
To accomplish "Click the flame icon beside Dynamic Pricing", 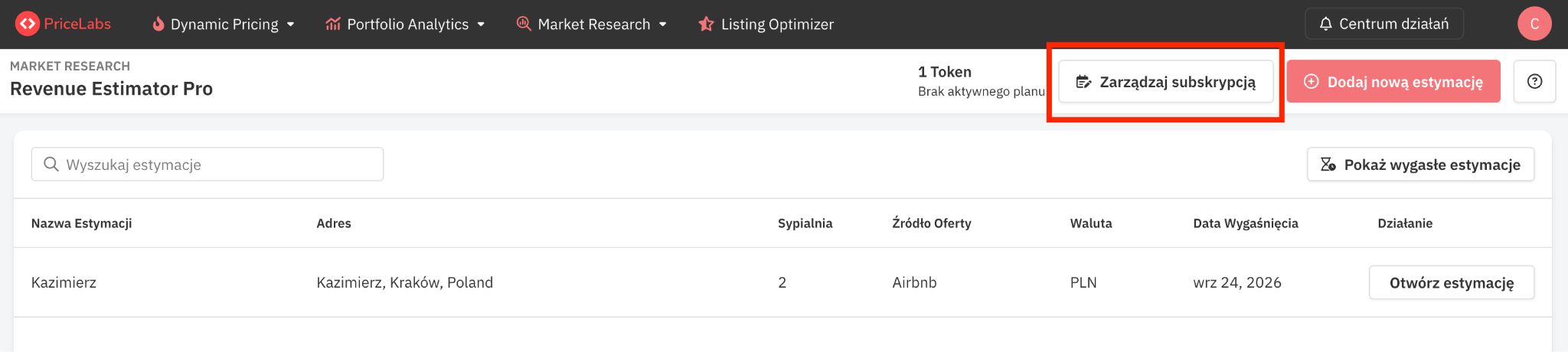I will 158,24.
